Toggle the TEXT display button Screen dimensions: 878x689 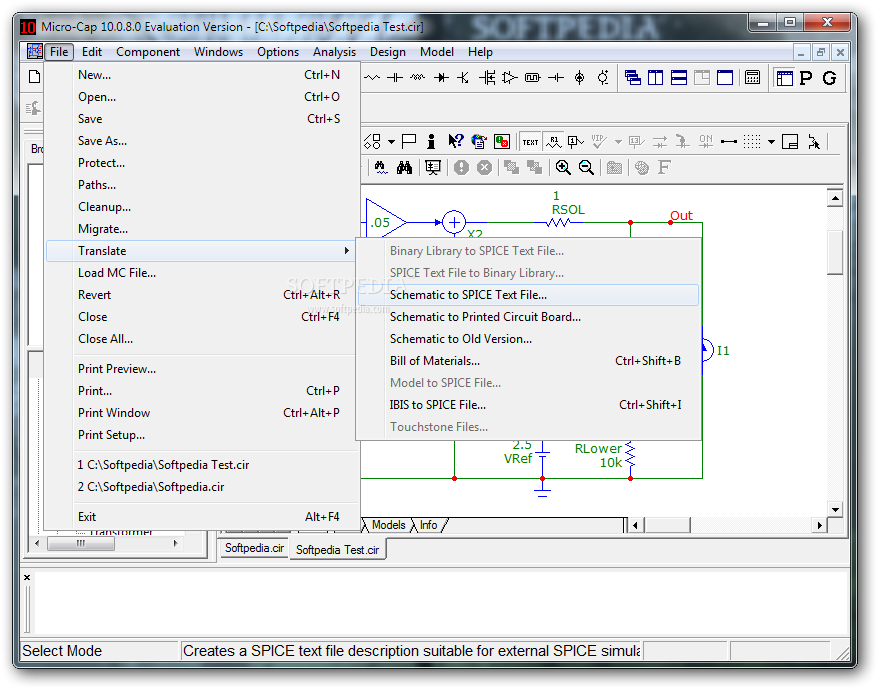click(x=530, y=142)
